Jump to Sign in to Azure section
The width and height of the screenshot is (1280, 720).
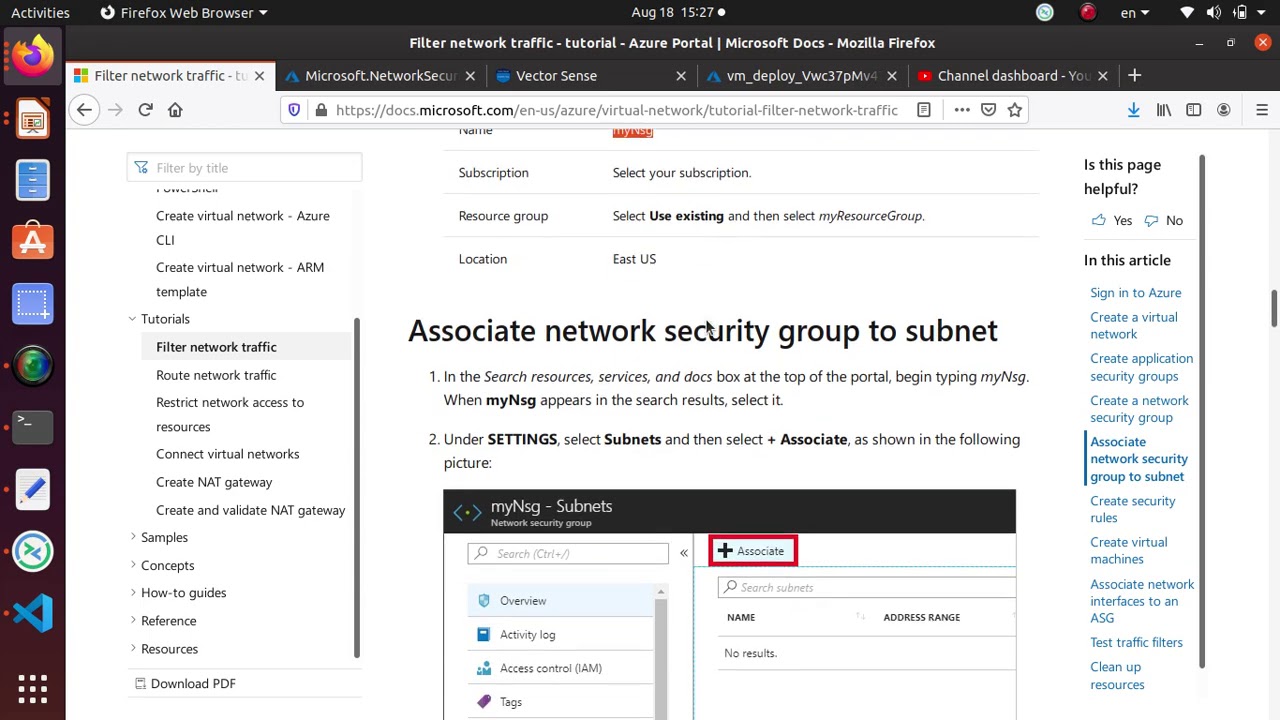pyautogui.click(x=1135, y=293)
